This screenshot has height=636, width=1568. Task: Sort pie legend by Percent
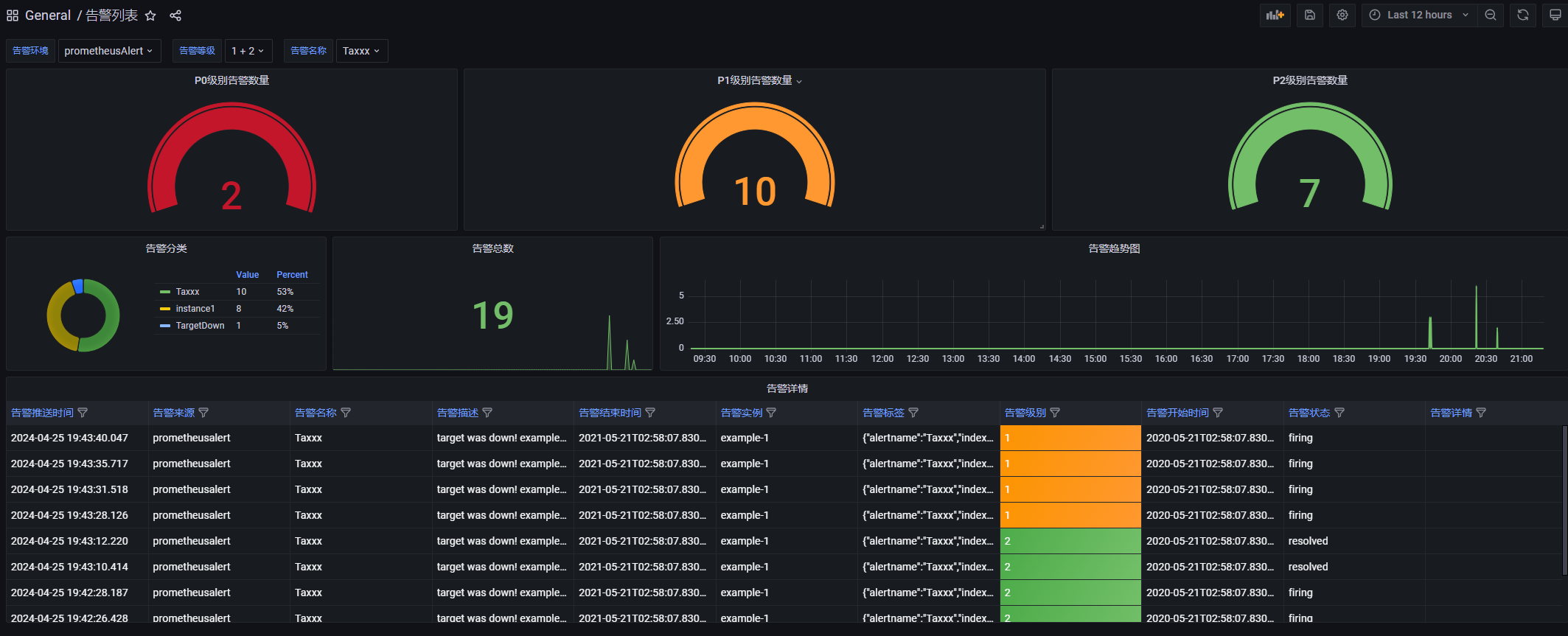click(292, 275)
